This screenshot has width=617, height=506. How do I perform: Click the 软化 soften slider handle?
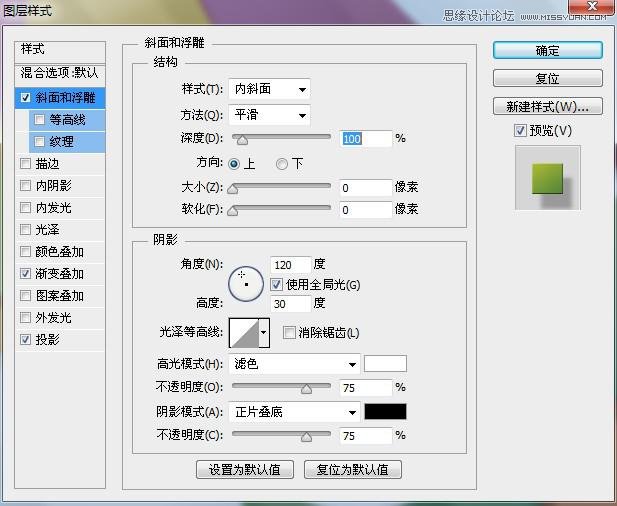233,211
